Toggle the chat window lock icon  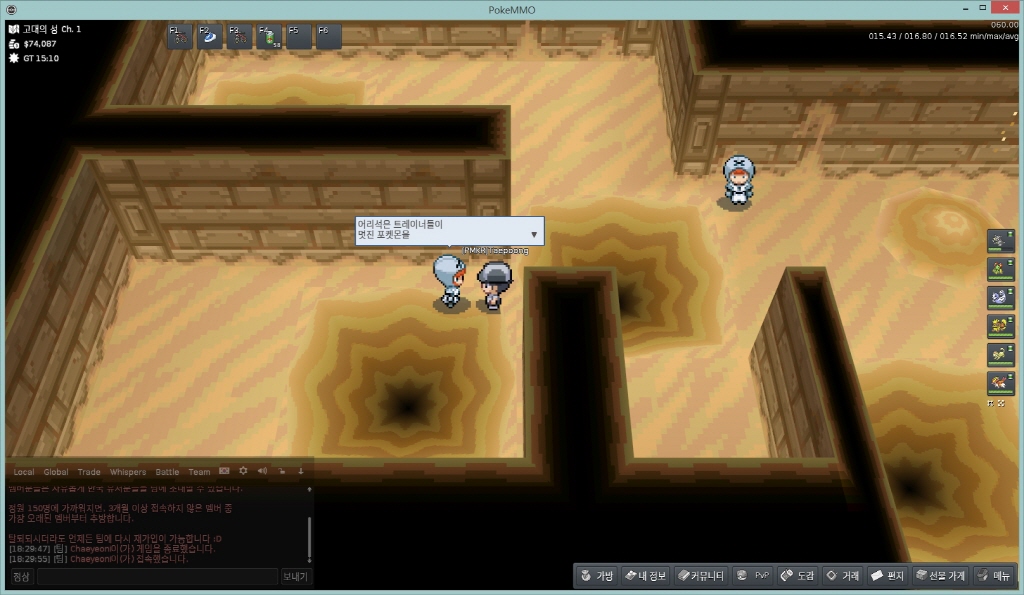(x=282, y=471)
